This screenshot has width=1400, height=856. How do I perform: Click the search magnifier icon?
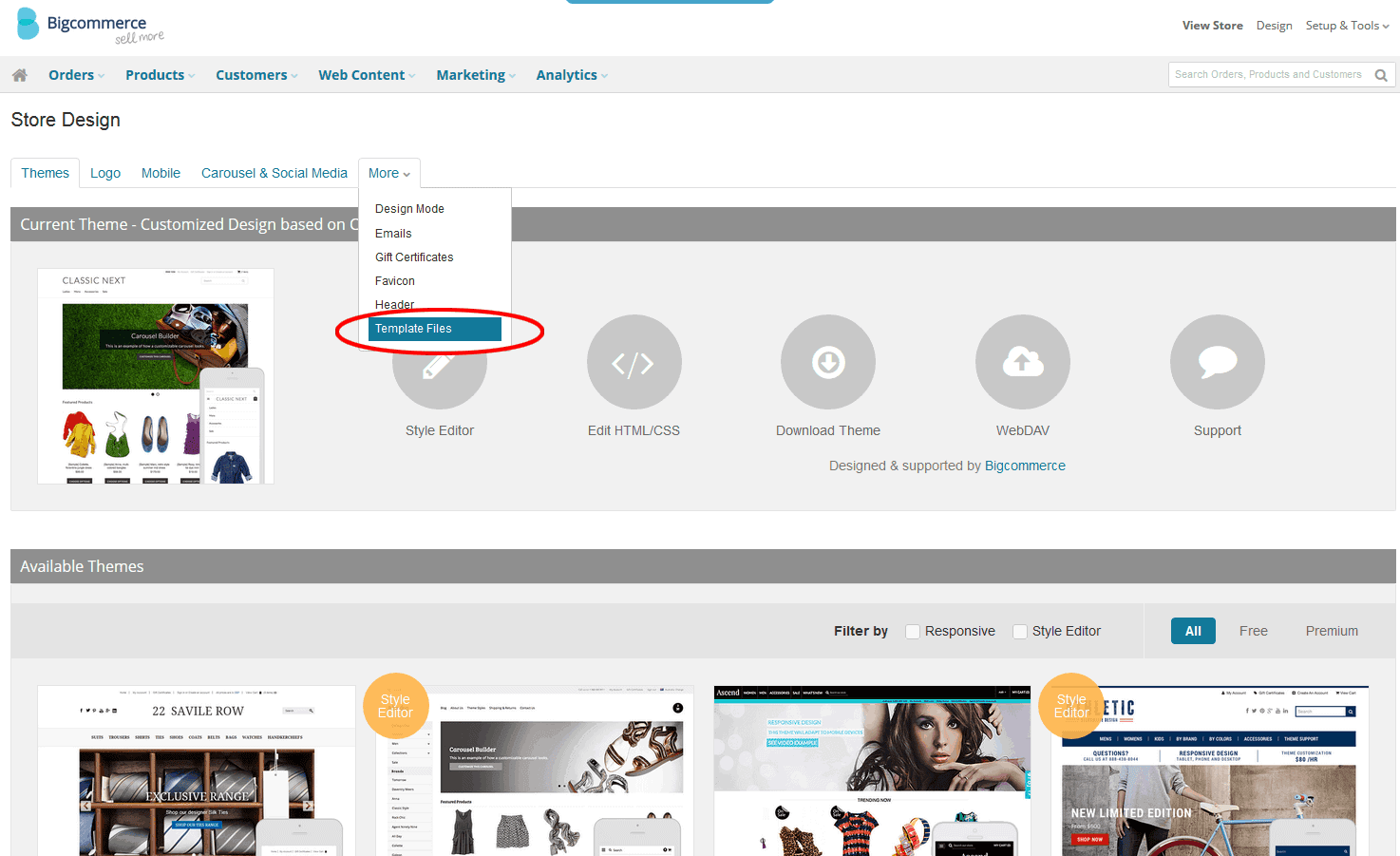(x=1381, y=75)
